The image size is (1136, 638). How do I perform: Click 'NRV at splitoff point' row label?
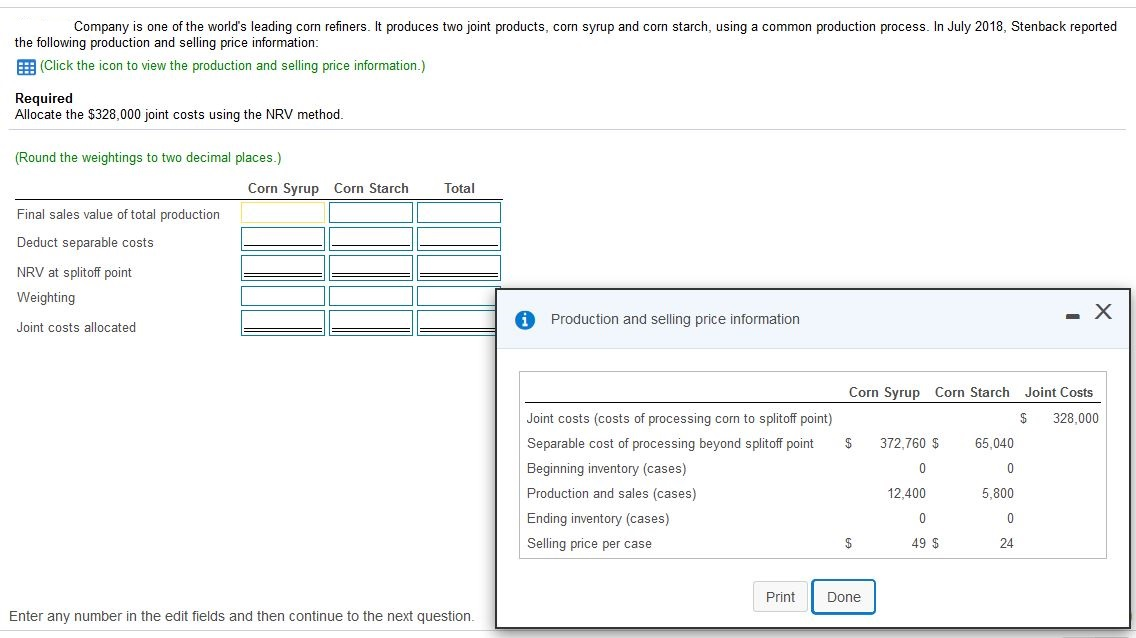click(x=74, y=272)
